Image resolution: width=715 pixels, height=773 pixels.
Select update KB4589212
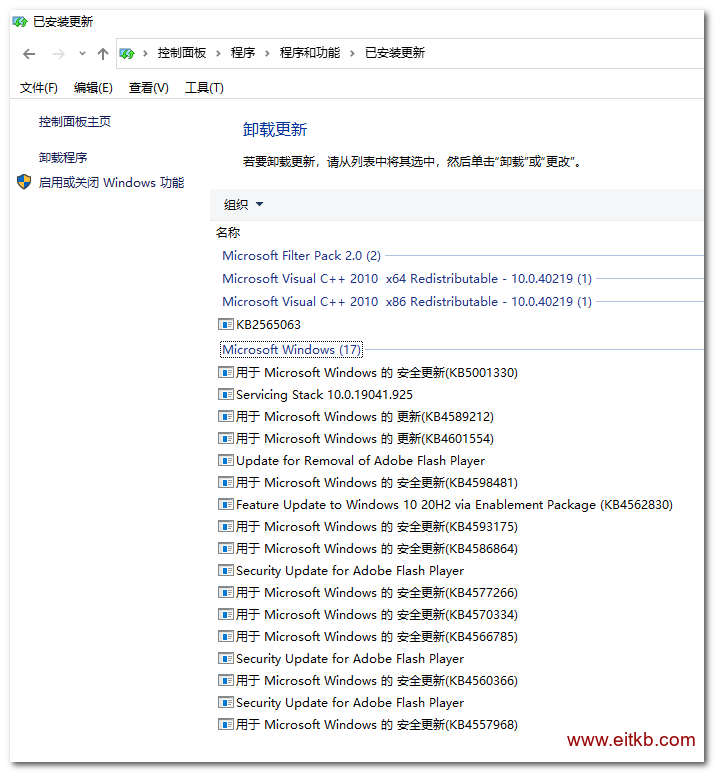click(365, 417)
